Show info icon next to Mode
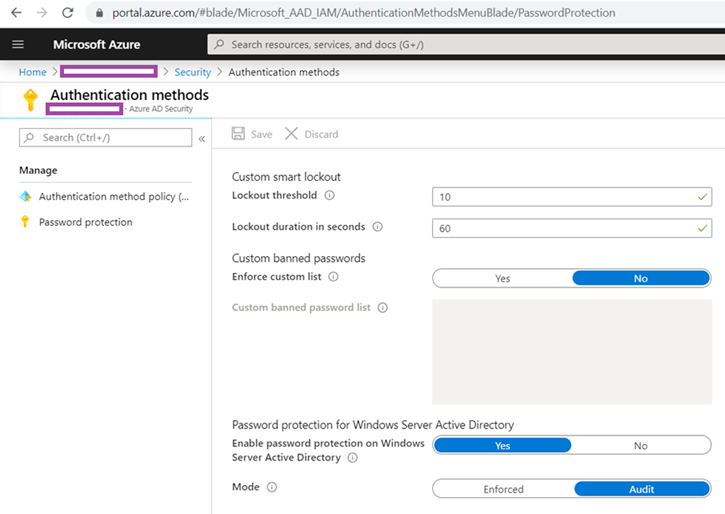Image resolution: width=725 pixels, height=514 pixels. [272, 487]
